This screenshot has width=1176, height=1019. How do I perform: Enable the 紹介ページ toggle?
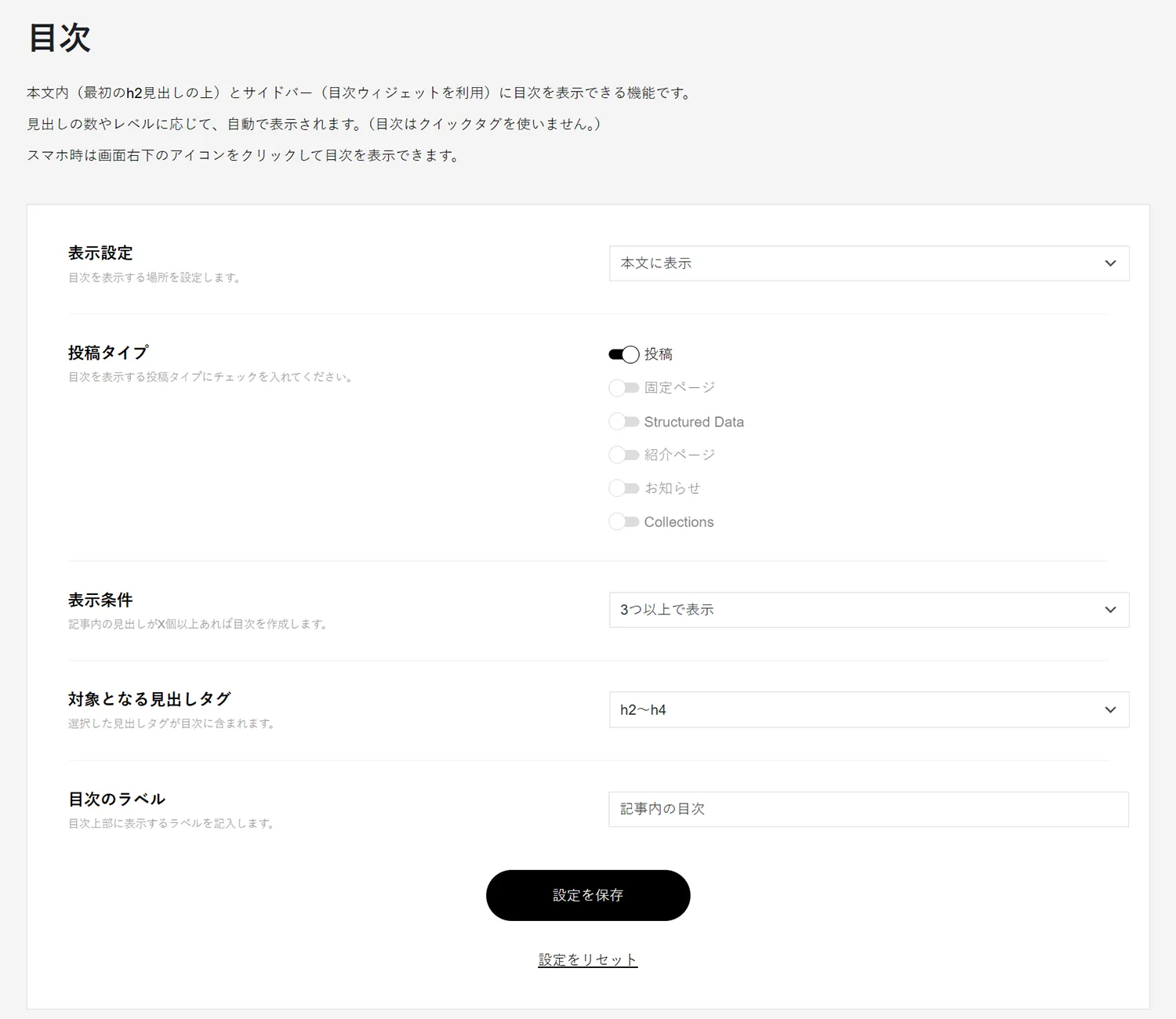pyautogui.click(x=622, y=455)
